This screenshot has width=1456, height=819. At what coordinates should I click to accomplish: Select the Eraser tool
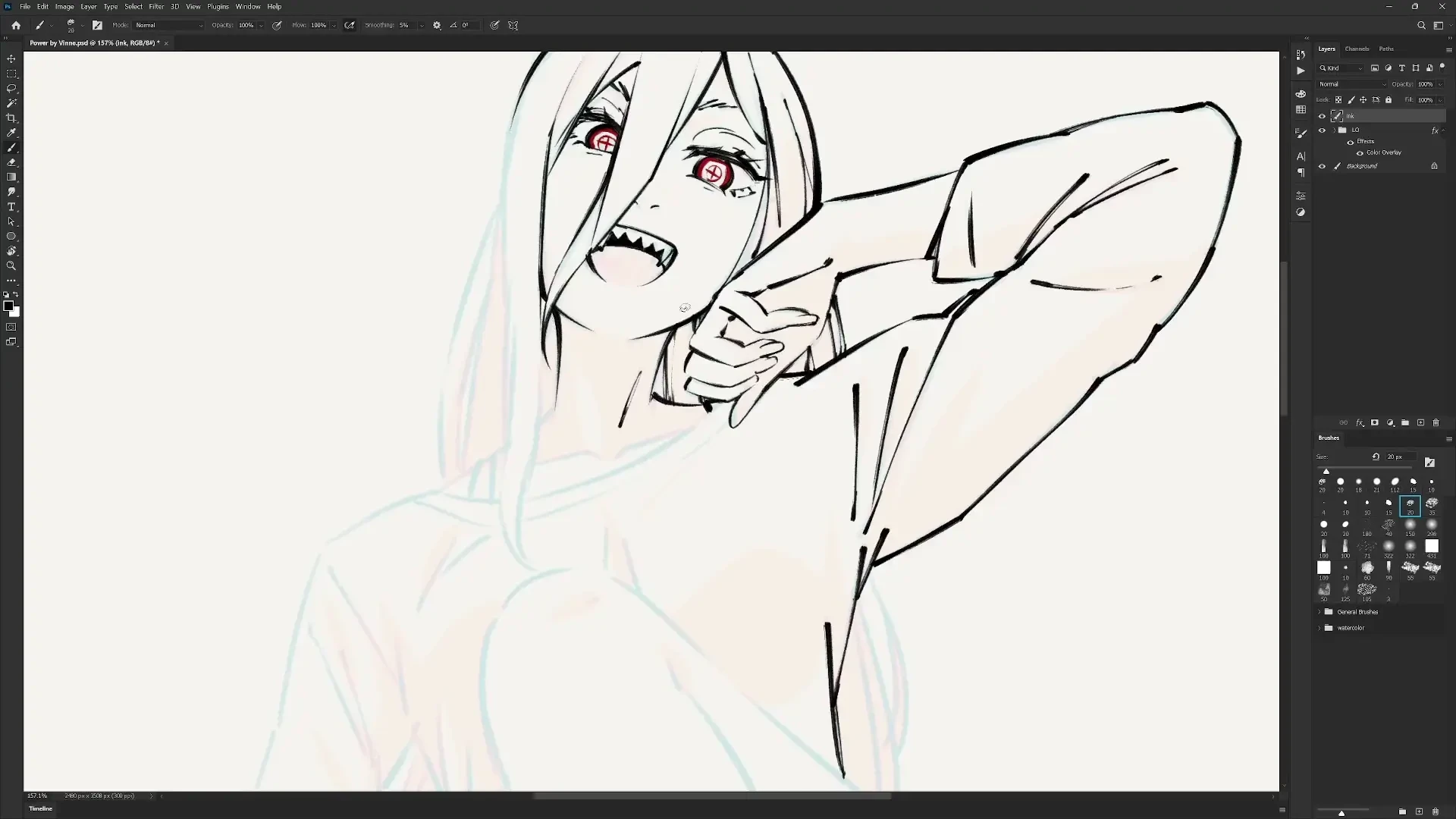pos(11,162)
